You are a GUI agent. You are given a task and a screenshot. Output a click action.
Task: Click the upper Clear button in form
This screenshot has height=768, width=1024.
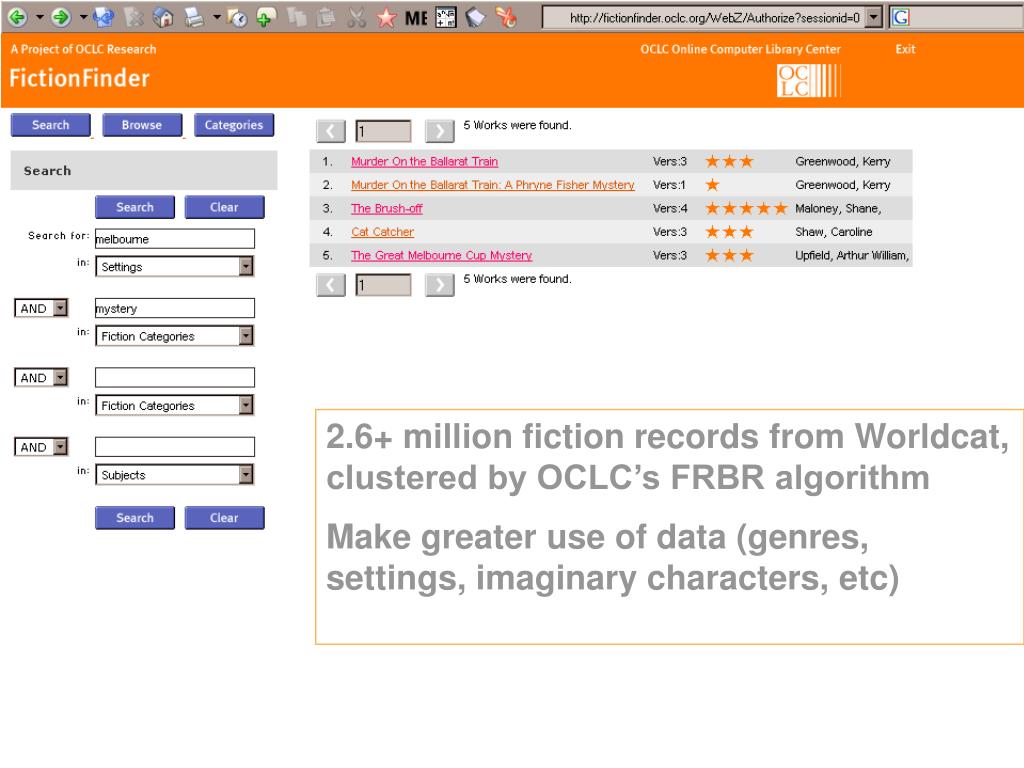coord(224,207)
